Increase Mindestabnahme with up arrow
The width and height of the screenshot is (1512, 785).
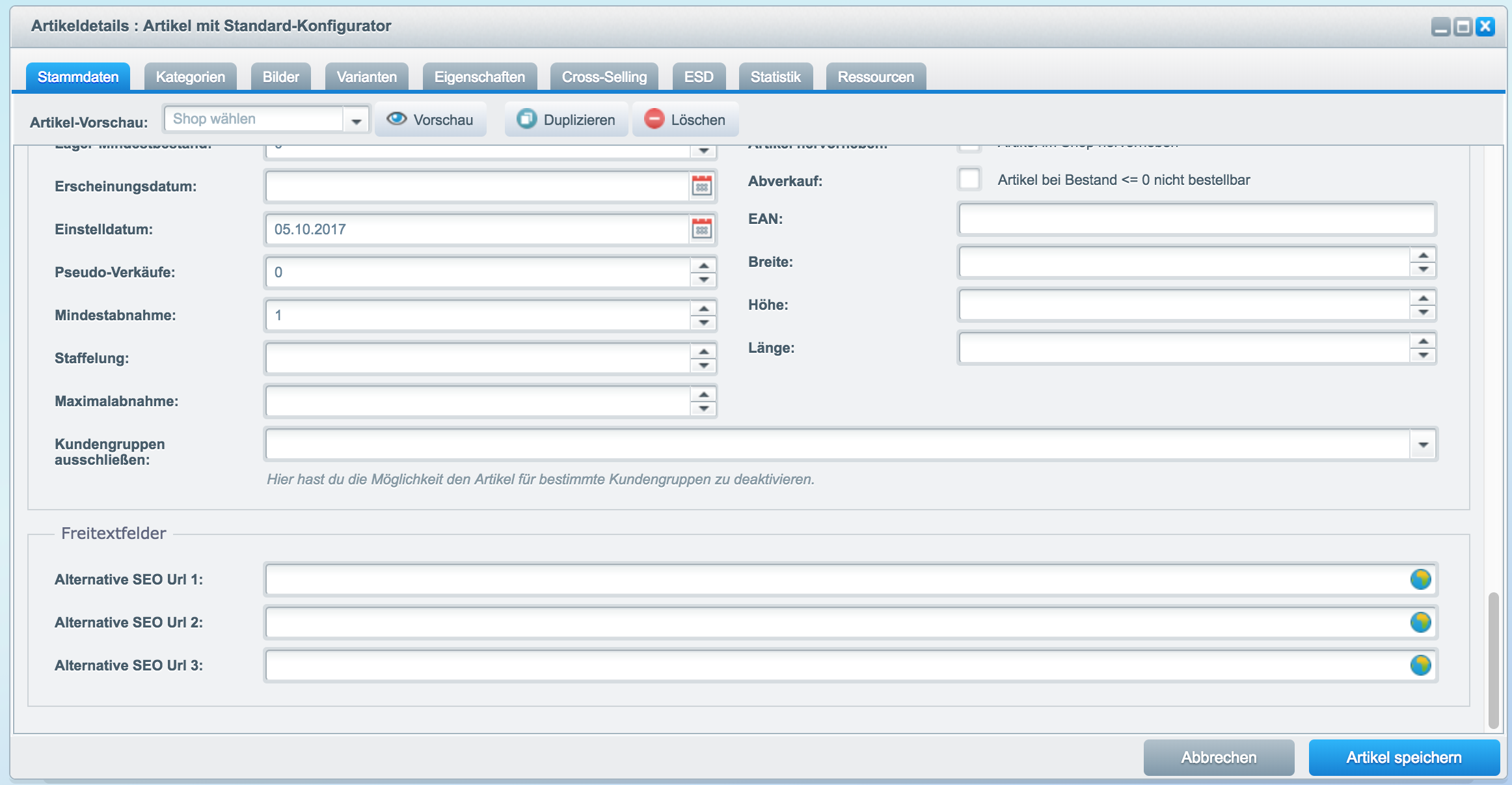coord(703,309)
